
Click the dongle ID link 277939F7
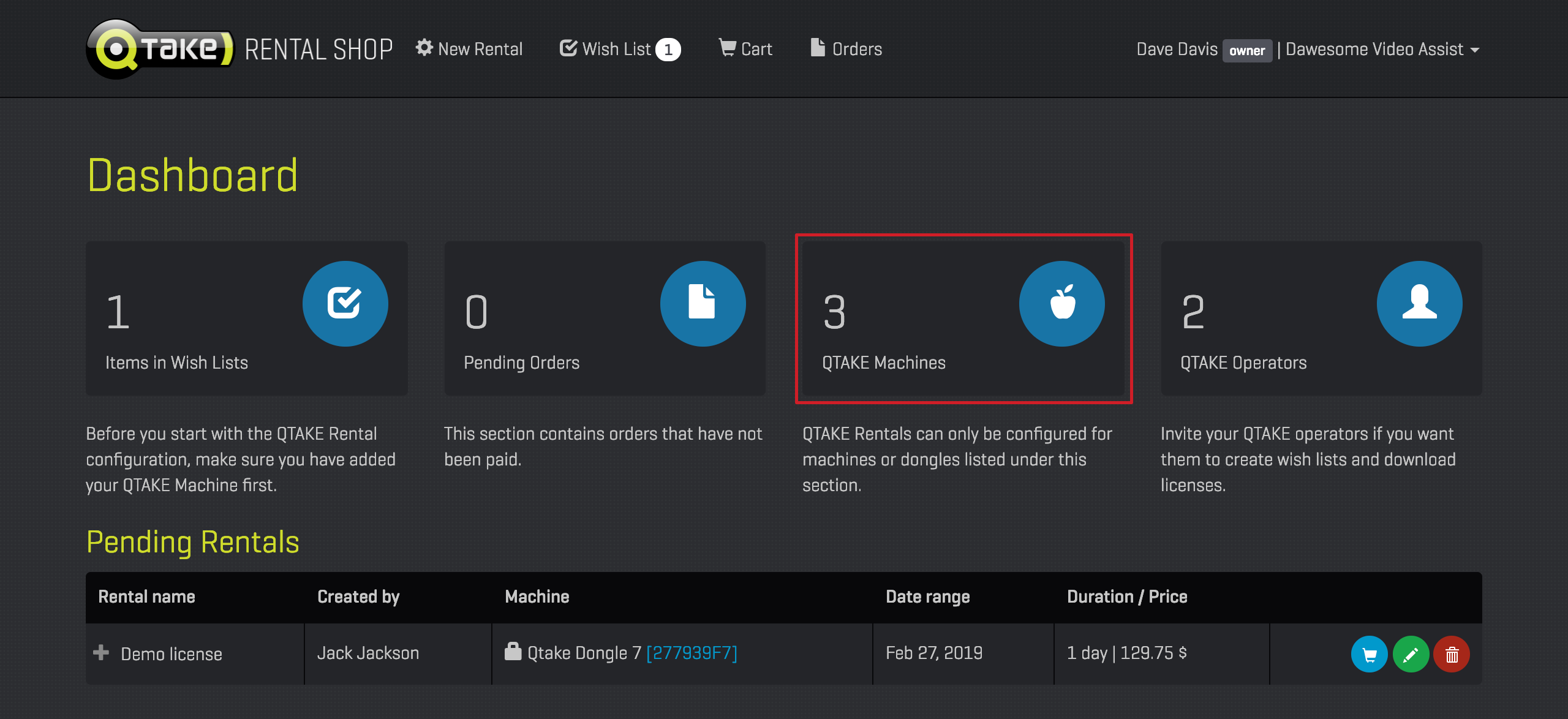692,653
